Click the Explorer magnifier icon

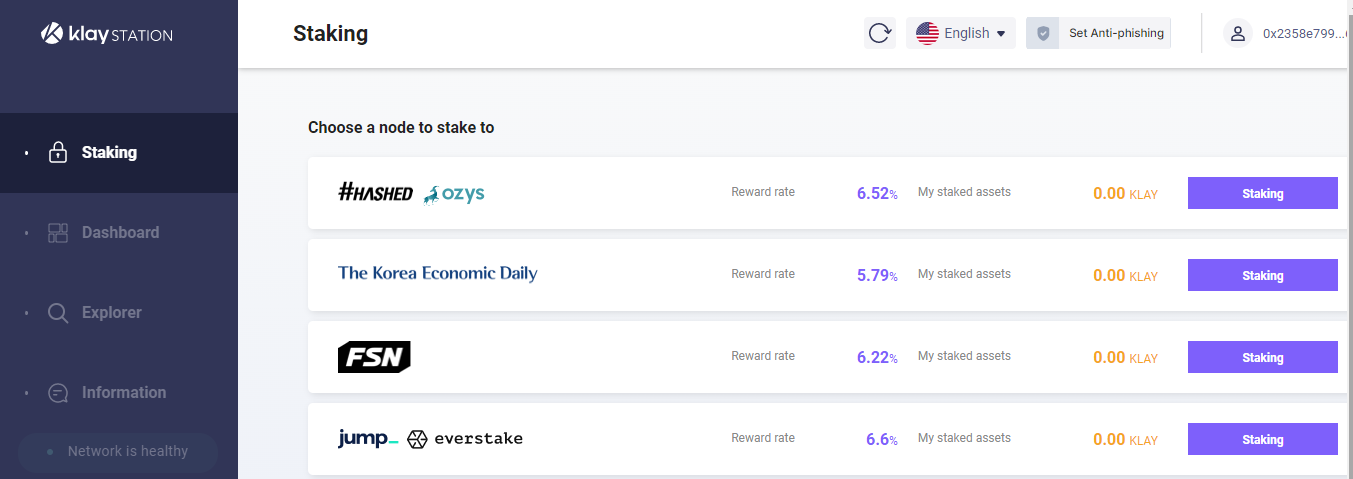pos(58,313)
